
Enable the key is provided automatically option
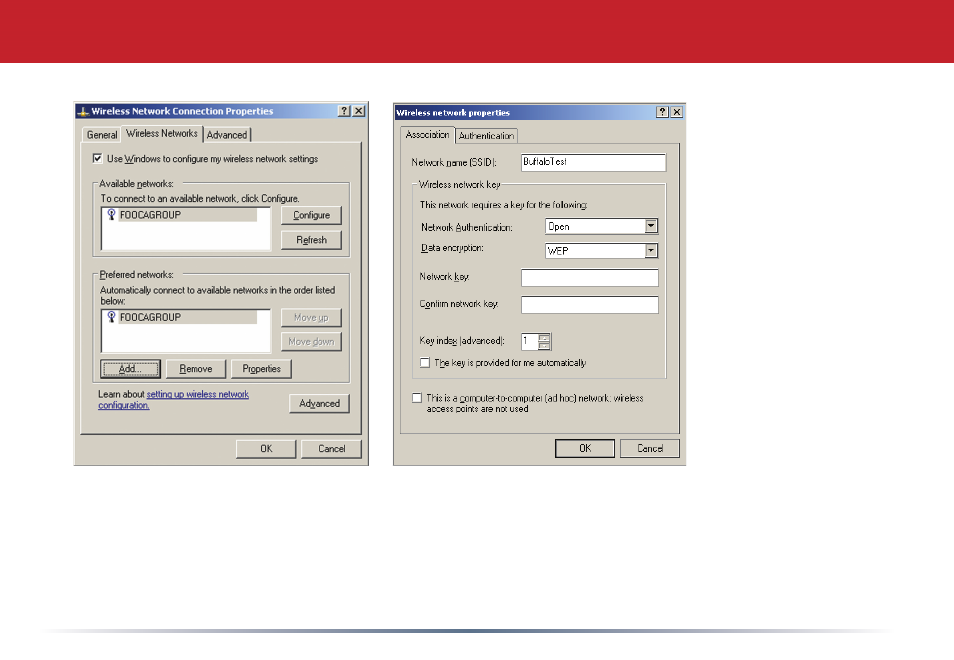(x=425, y=363)
